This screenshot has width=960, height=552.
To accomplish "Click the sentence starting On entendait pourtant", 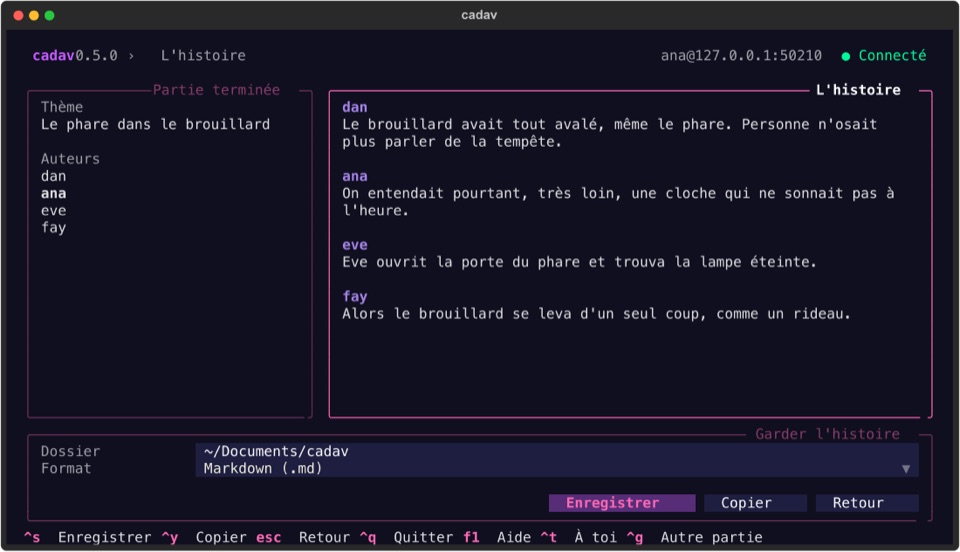I will tap(618, 202).
